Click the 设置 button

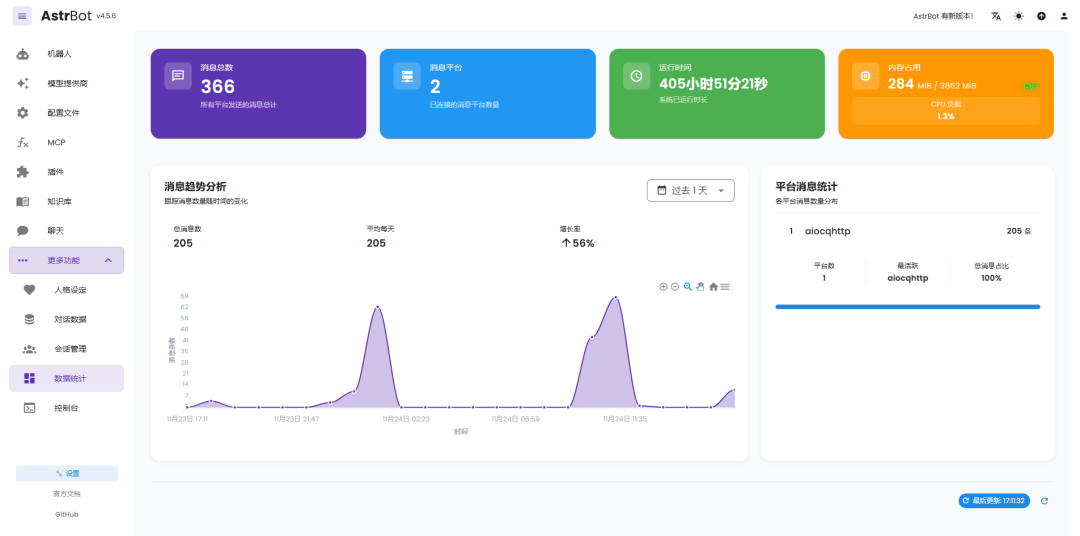pos(67,474)
